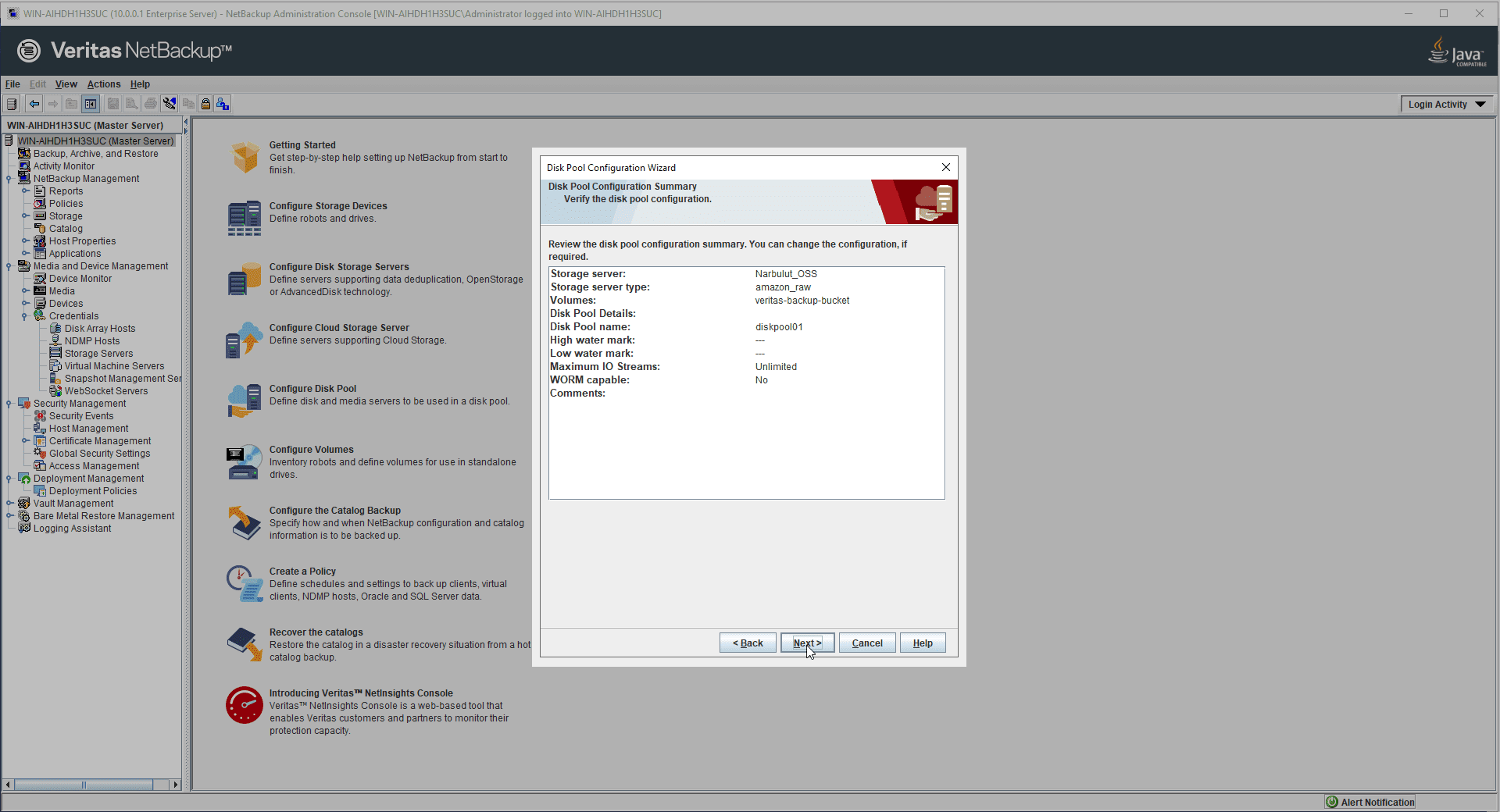Screen dimensions: 1500x812
Task: Open the Login Activity dropdown
Action: (1446, 105)
